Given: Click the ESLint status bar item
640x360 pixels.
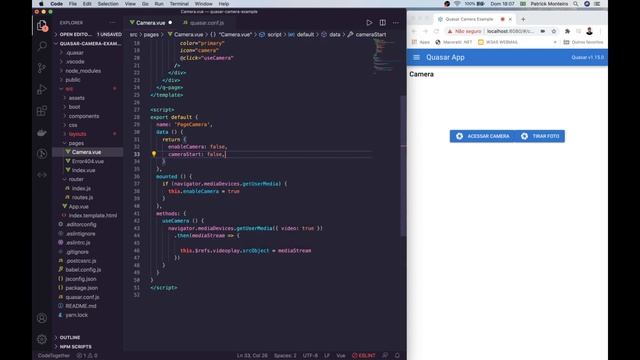Looking at the screenshot, I should pyautogui.click(x=364, y=356).
